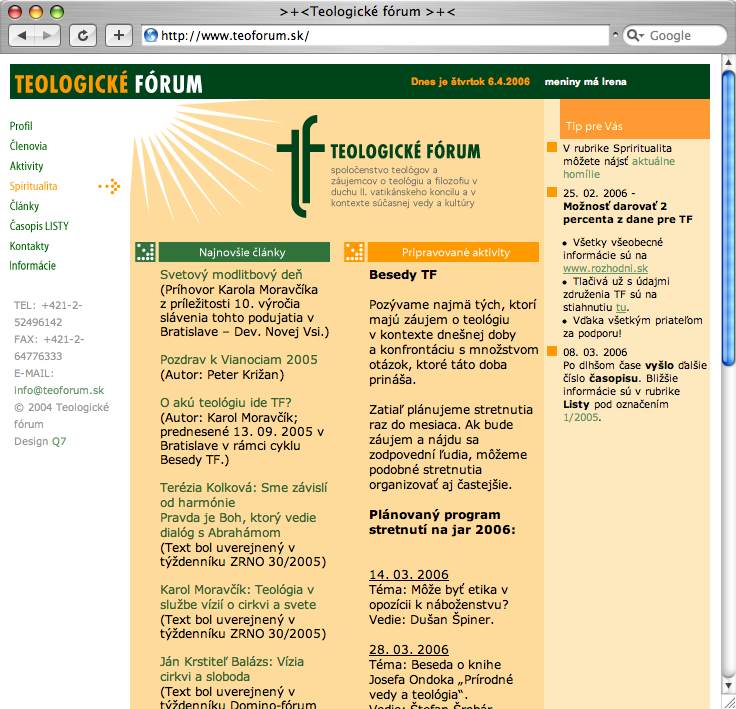The width and height of the screenshot is (736, 709).
Task: Open the Časopis LISTY menu item
Action: pos(39,226)
